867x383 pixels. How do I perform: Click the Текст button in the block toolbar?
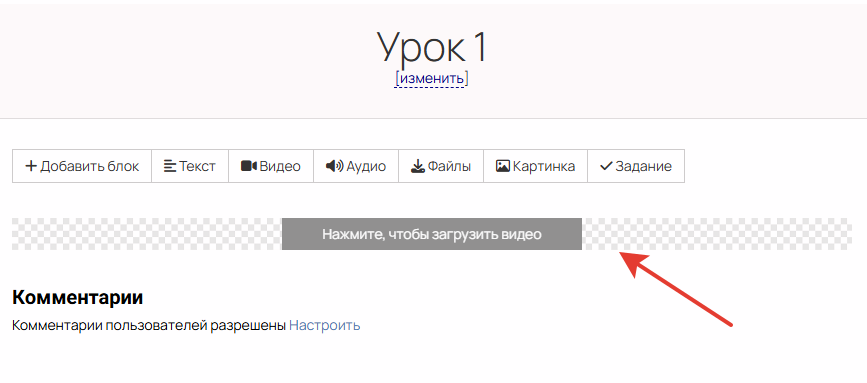point(190,166)
